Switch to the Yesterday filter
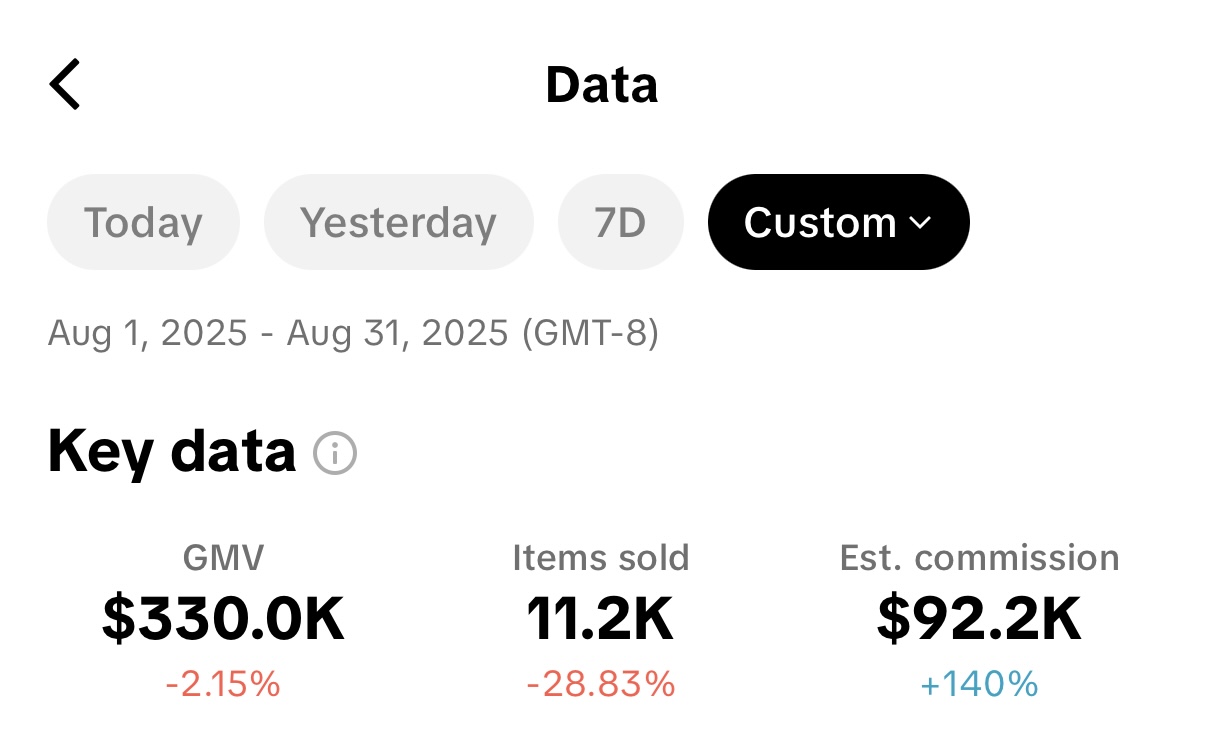This screenshot has width=1205, height=736. pos(399,222)
